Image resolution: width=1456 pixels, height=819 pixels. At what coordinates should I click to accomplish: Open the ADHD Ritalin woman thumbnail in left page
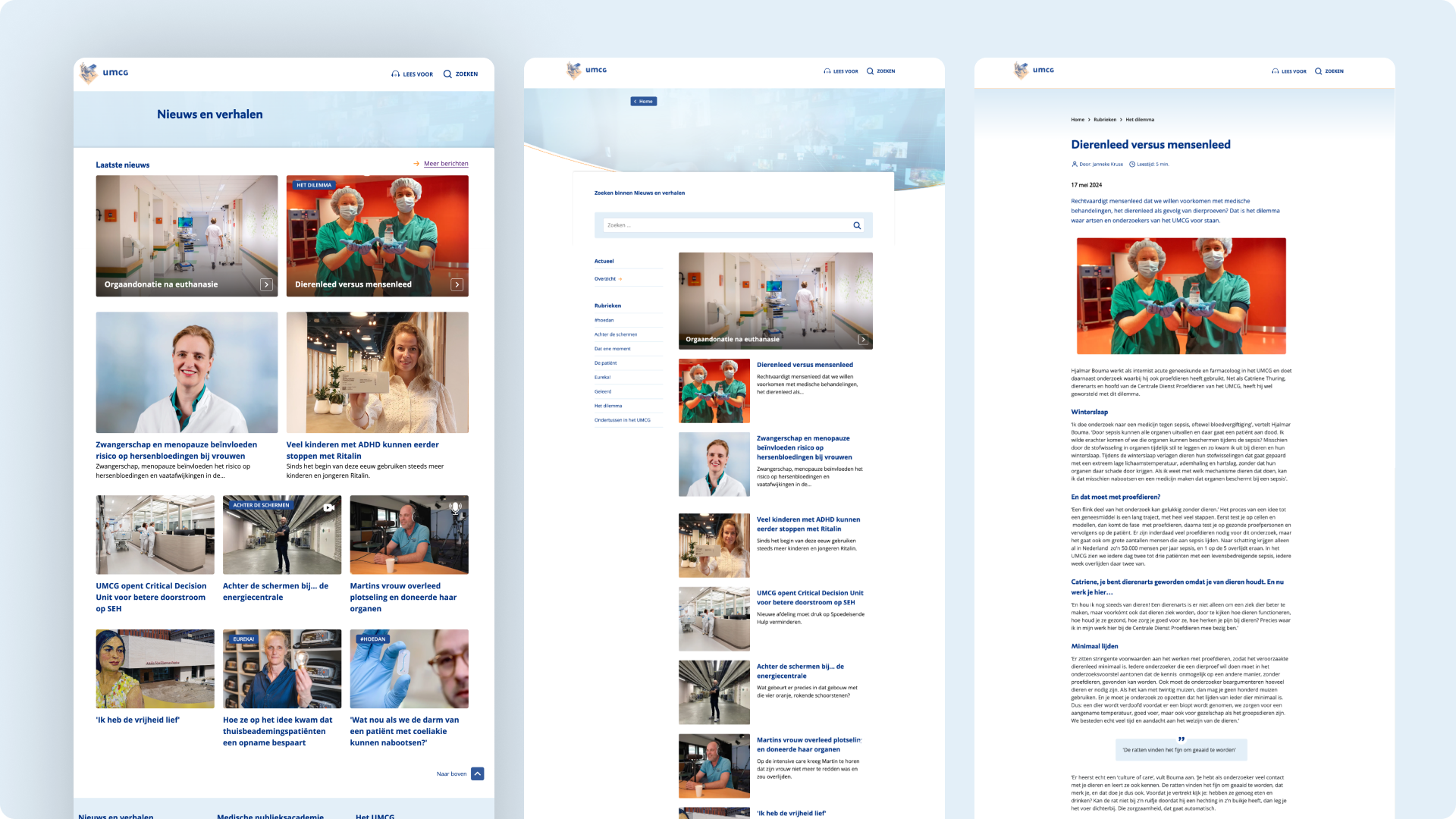click(378, 372)
